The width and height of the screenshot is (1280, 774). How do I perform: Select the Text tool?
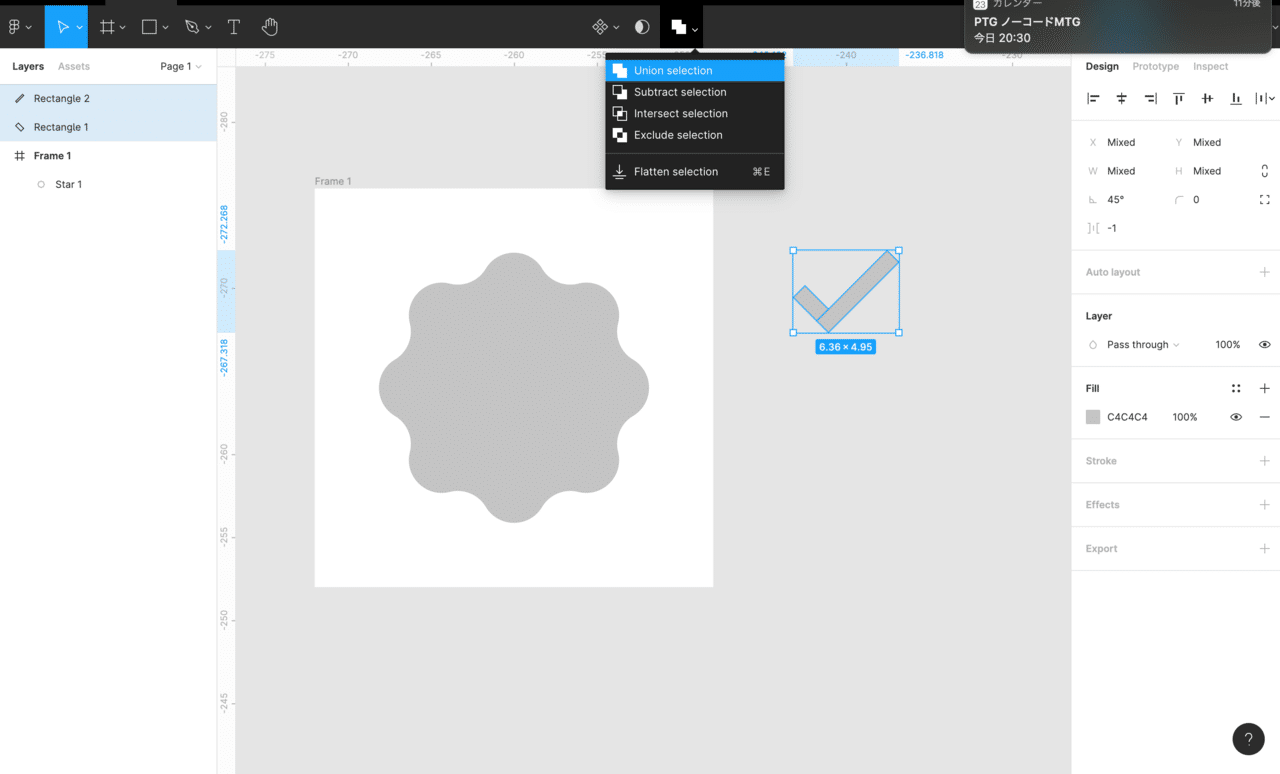pos(234,27)
